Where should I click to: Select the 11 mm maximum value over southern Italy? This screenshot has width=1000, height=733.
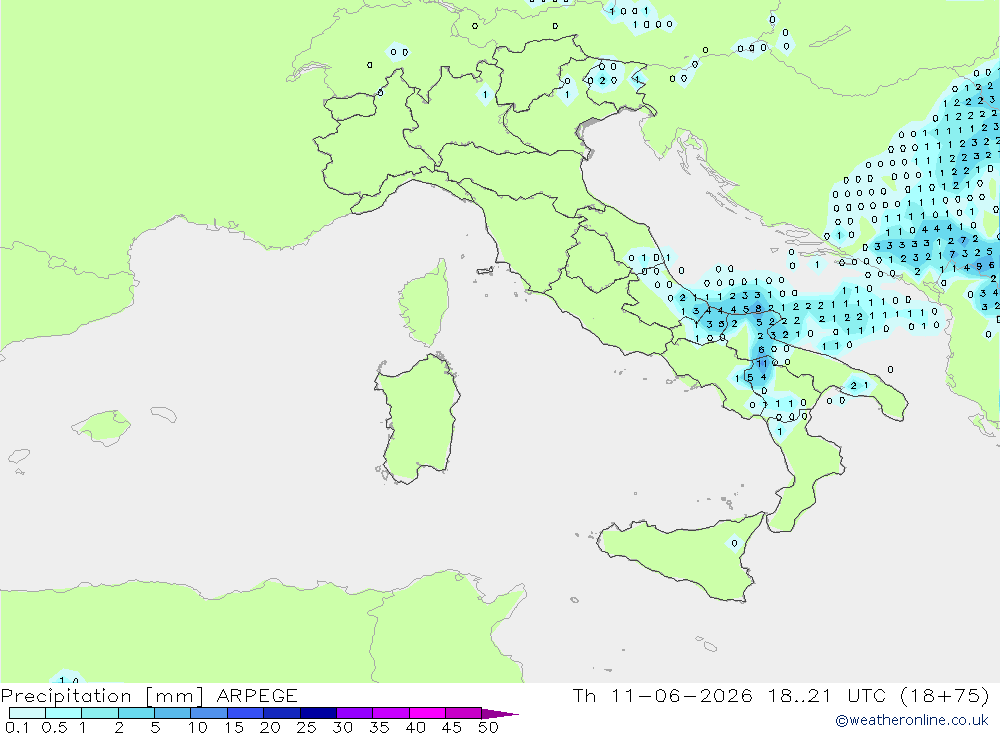[762, 364]
